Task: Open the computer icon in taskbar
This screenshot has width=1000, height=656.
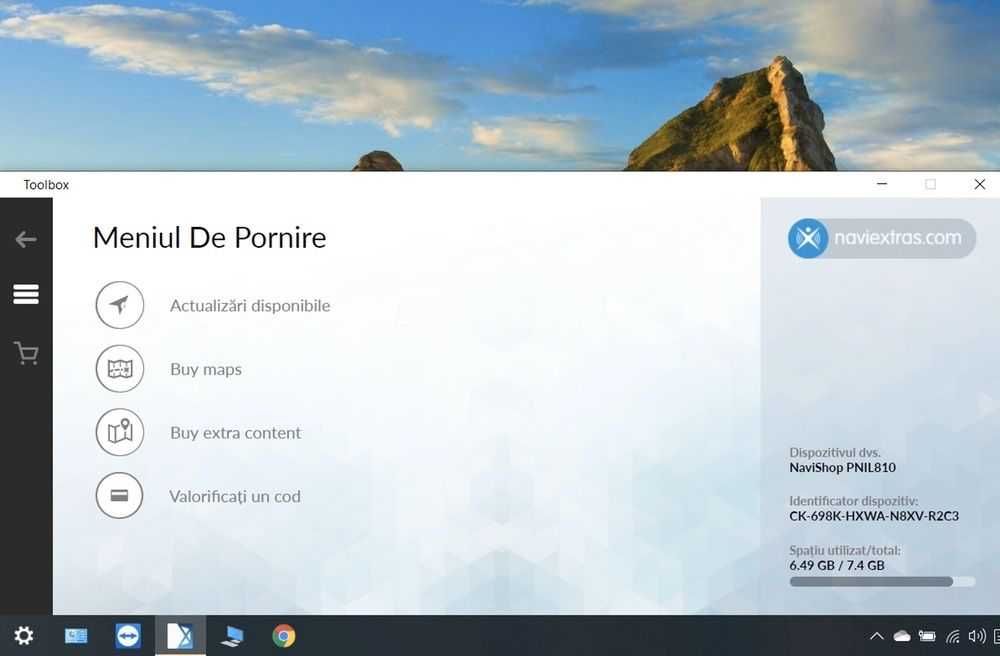Action: [232, 636]
